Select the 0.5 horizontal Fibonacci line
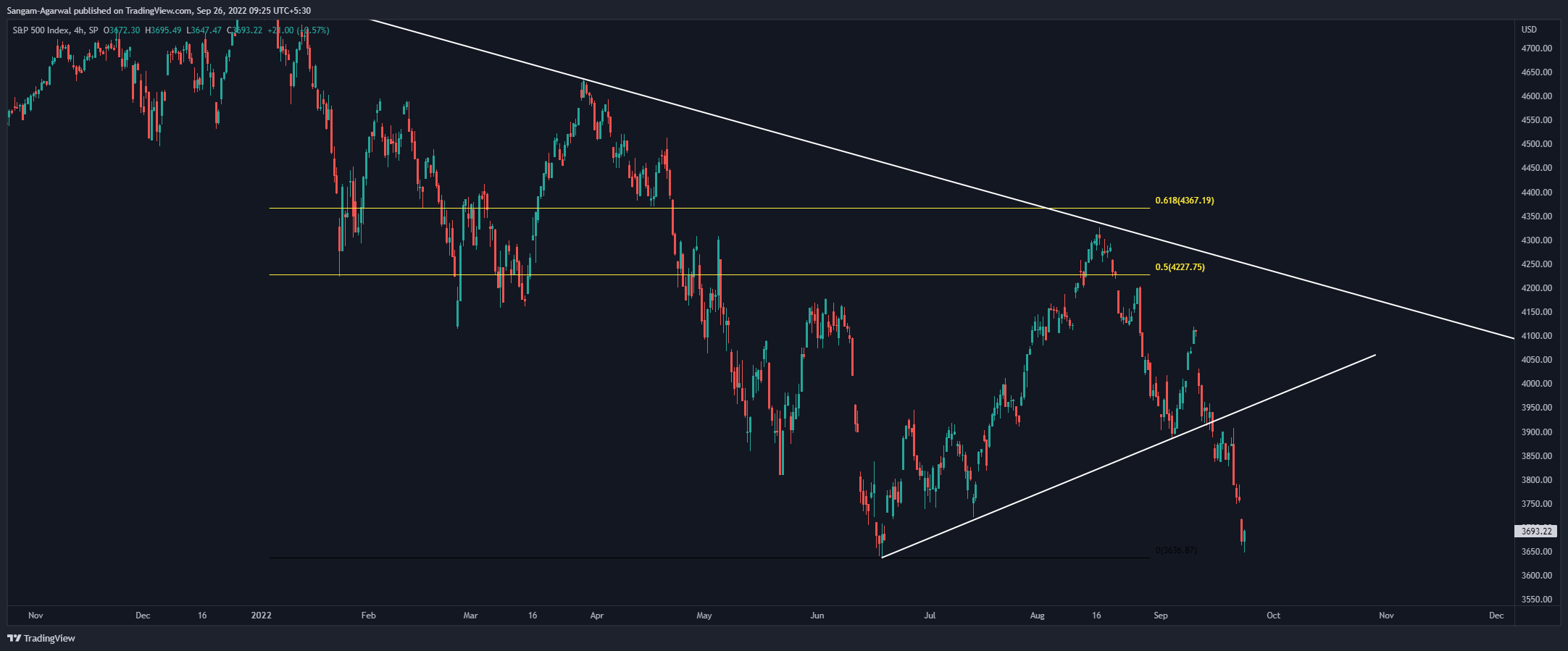Image resolution: width=1568 pixels, height=651 pixels. click(709, 275)
